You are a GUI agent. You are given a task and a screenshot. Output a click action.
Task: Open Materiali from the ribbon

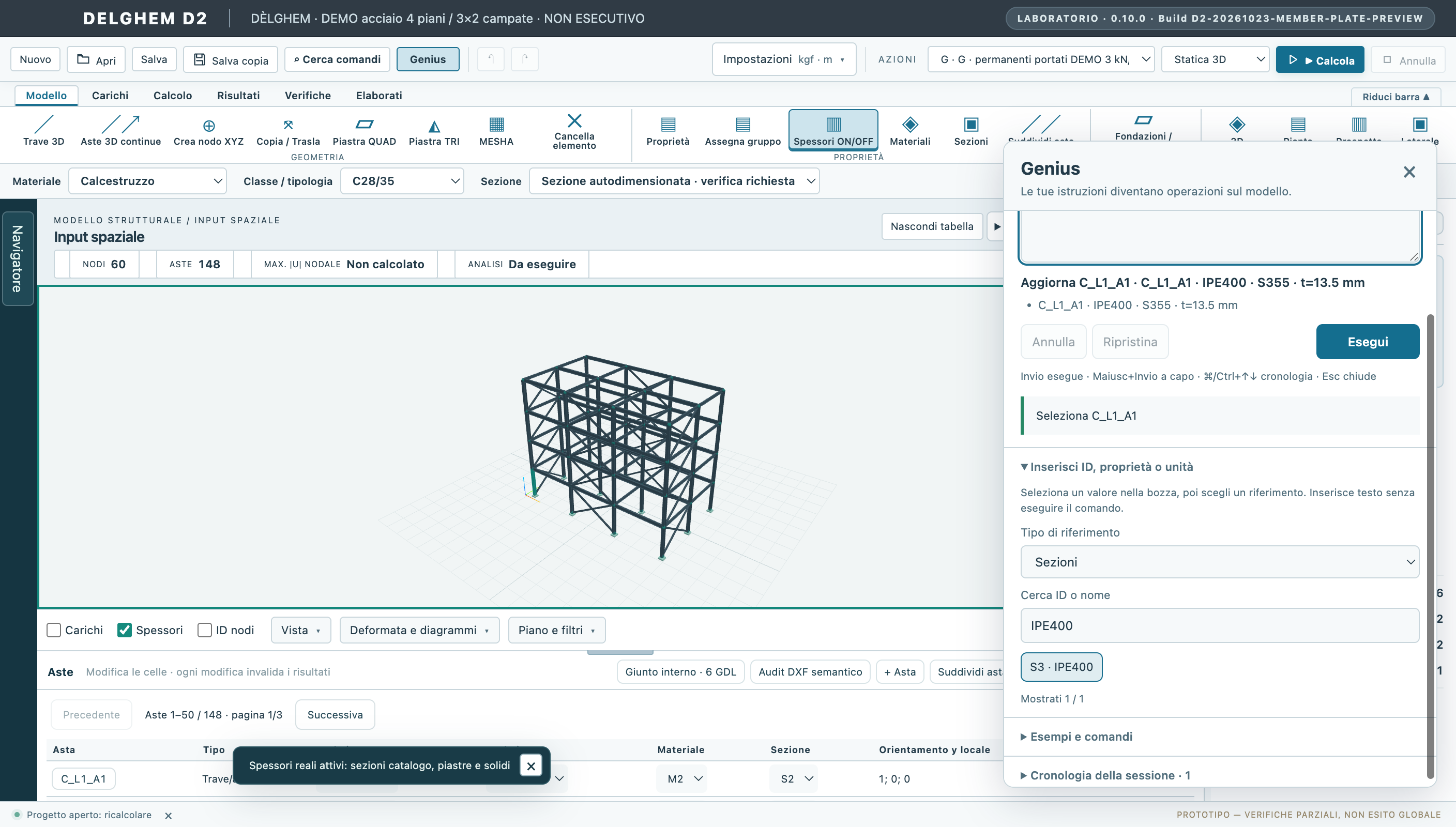coord(910,131)
